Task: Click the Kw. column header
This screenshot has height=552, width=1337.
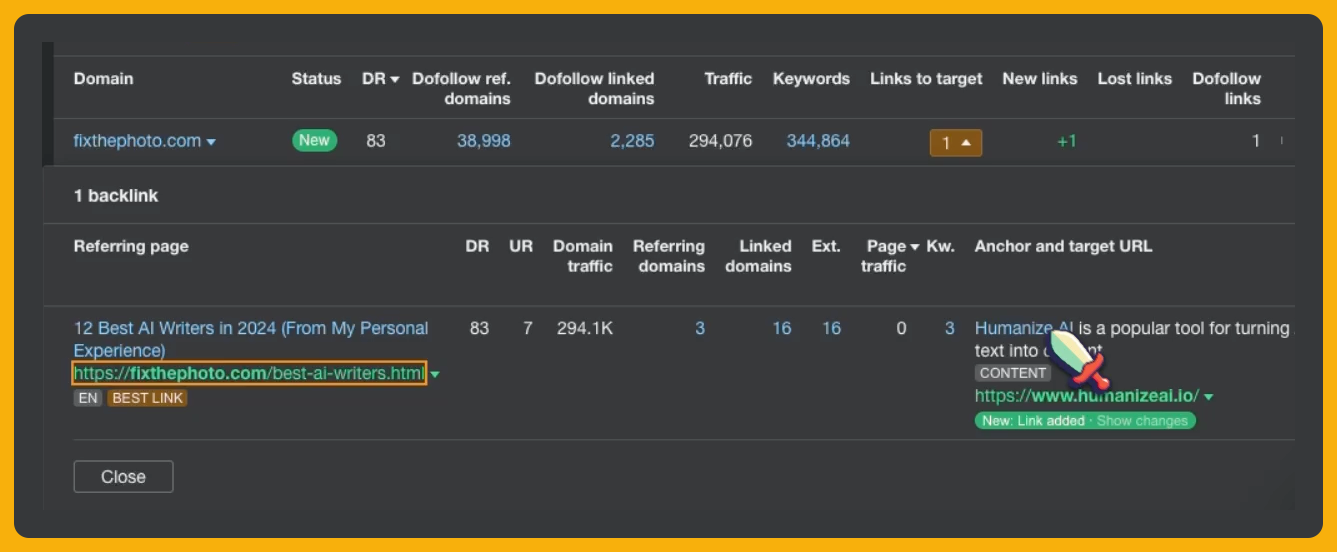Action: tap(940, 246)
